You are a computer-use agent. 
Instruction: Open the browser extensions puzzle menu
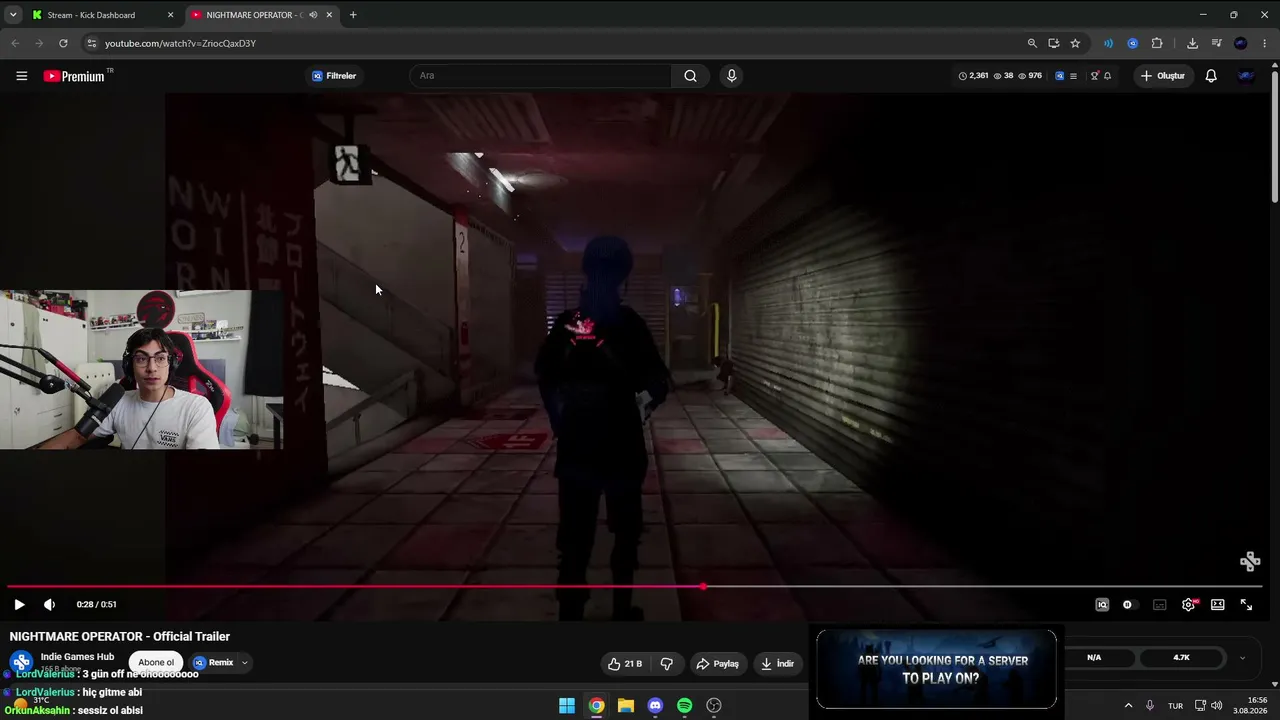point(1157,43)
